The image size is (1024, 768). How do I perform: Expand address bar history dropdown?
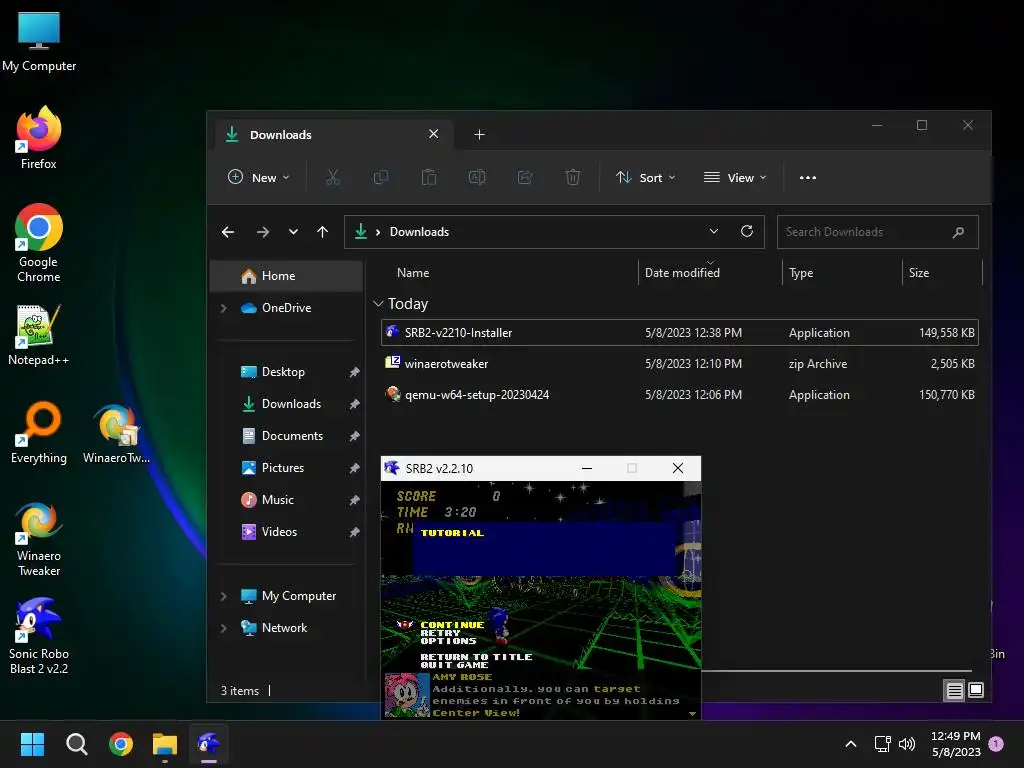pos(714,231)
